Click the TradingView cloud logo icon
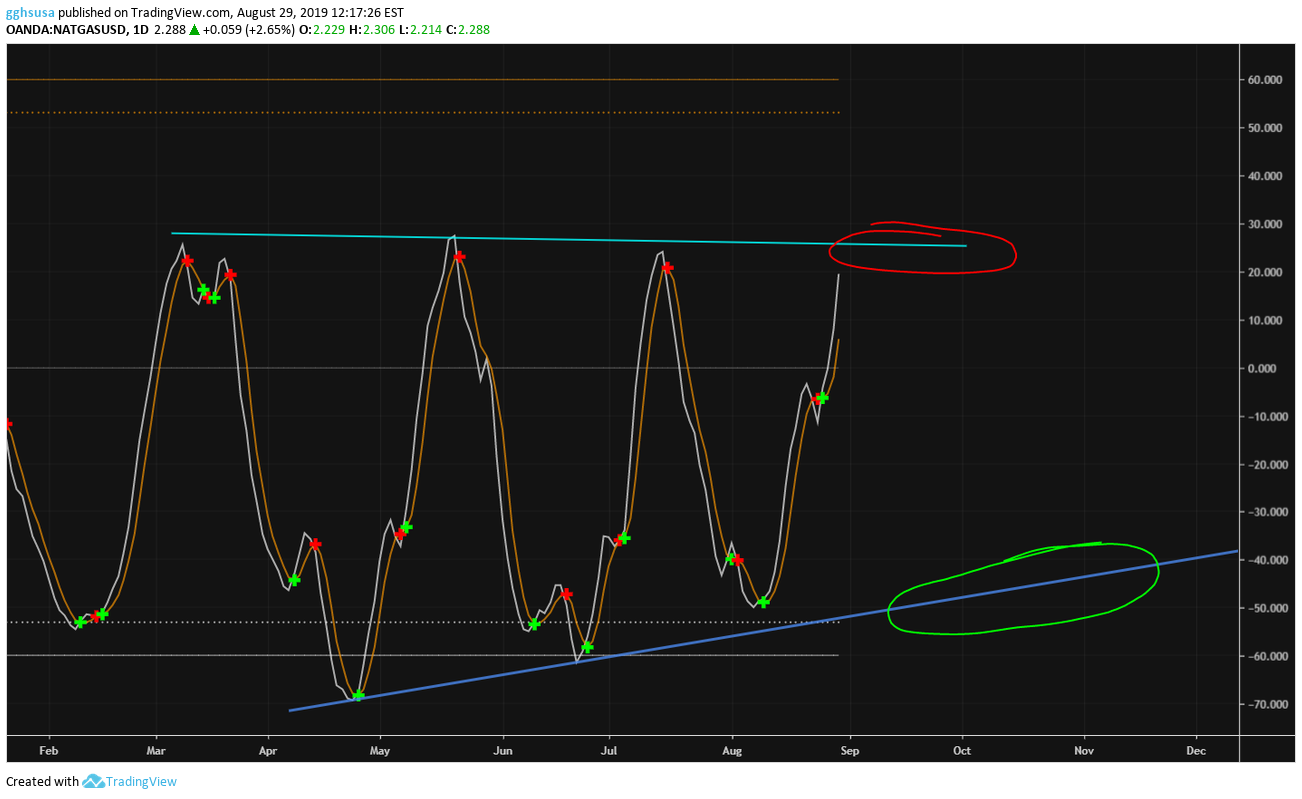Image resolution: width=1302 pixels, height=799 pixels. [93, 781]
